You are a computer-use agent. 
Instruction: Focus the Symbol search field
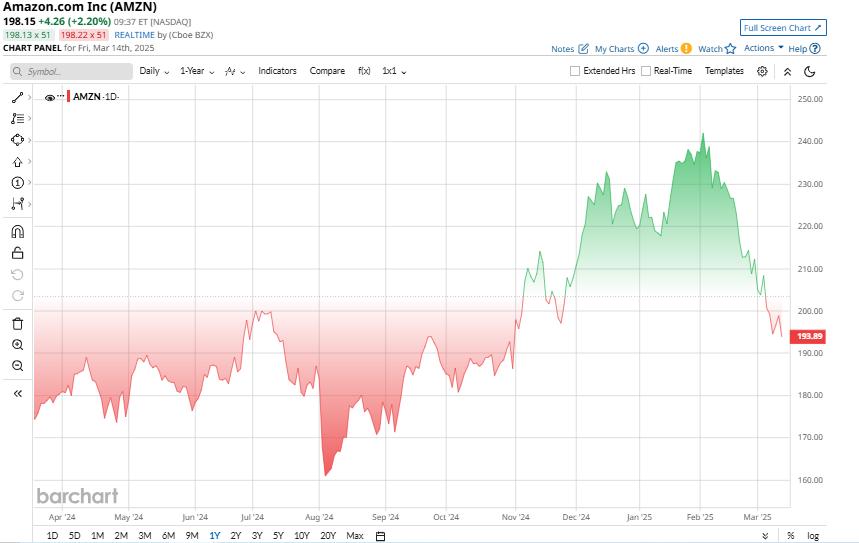pyautogui.click(x=71, y=71)
